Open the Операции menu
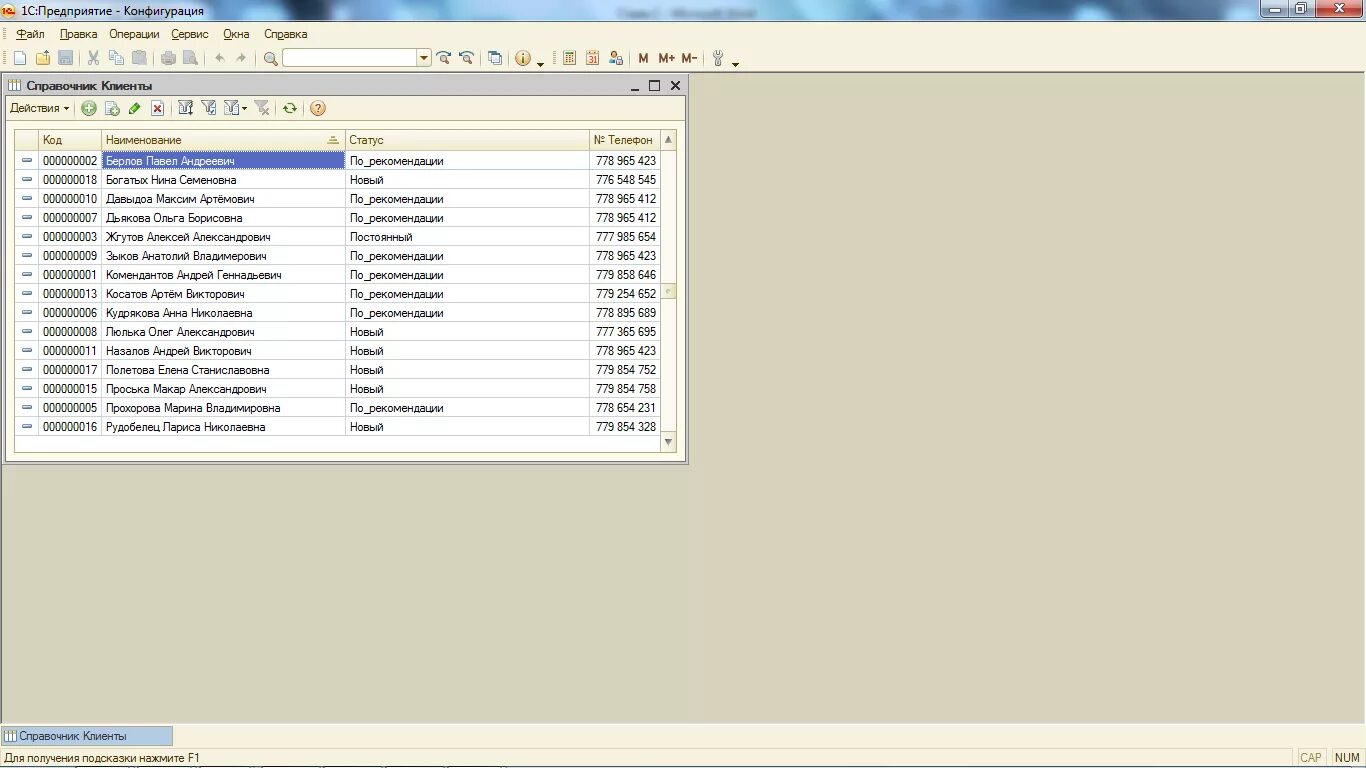This screenshot has height=768, width=1366. [134, 34]
